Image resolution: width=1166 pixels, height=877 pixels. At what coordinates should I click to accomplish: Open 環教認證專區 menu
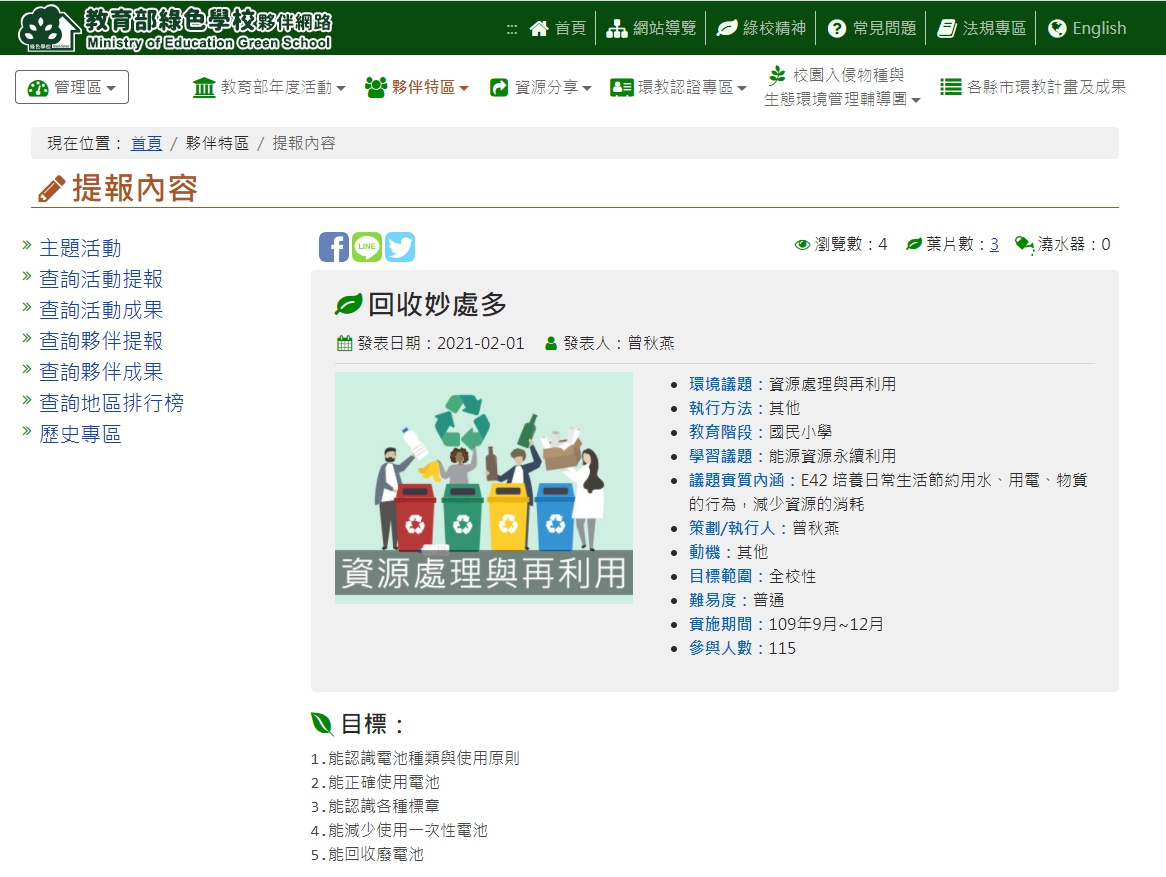(x=678, y=88)
